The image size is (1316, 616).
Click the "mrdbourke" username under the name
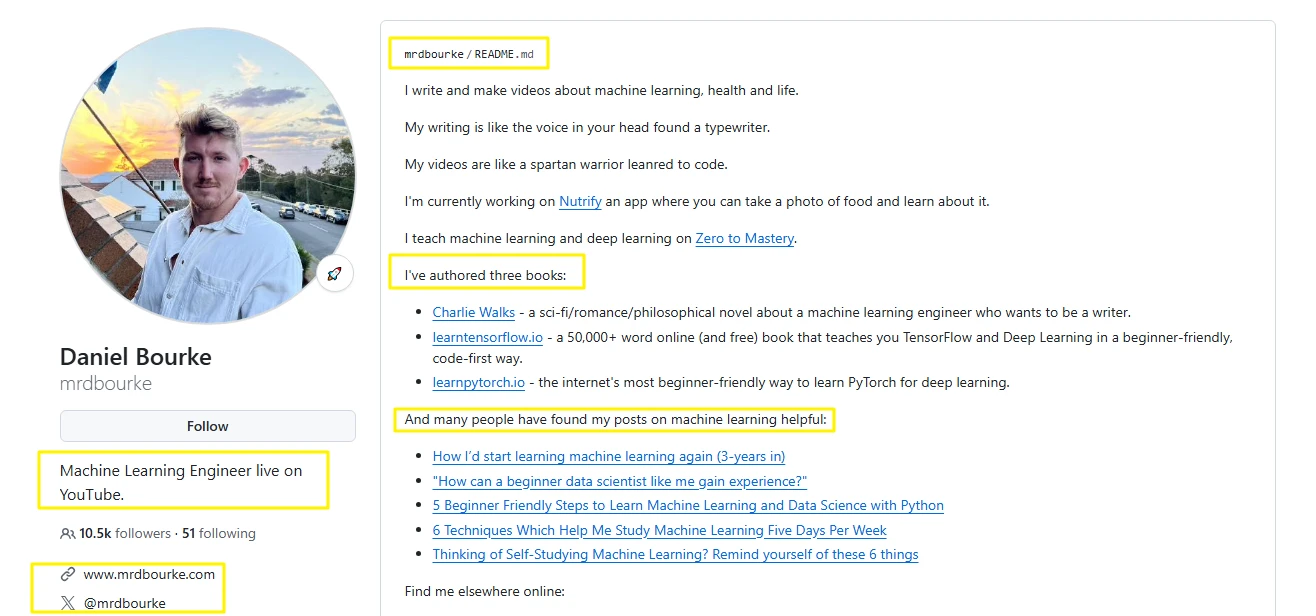click(x=106, y=384)
